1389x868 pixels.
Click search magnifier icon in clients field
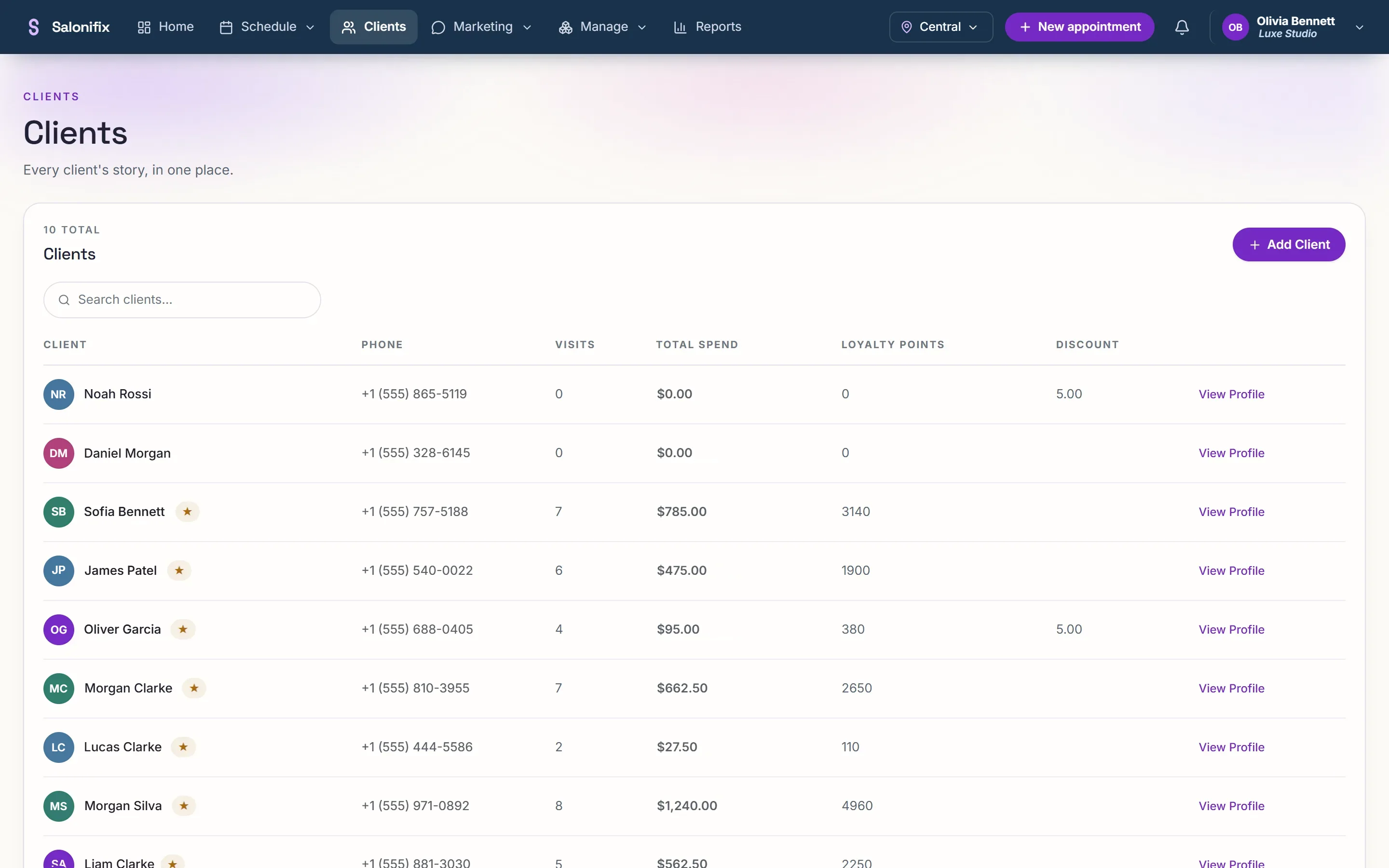point(64,299)
